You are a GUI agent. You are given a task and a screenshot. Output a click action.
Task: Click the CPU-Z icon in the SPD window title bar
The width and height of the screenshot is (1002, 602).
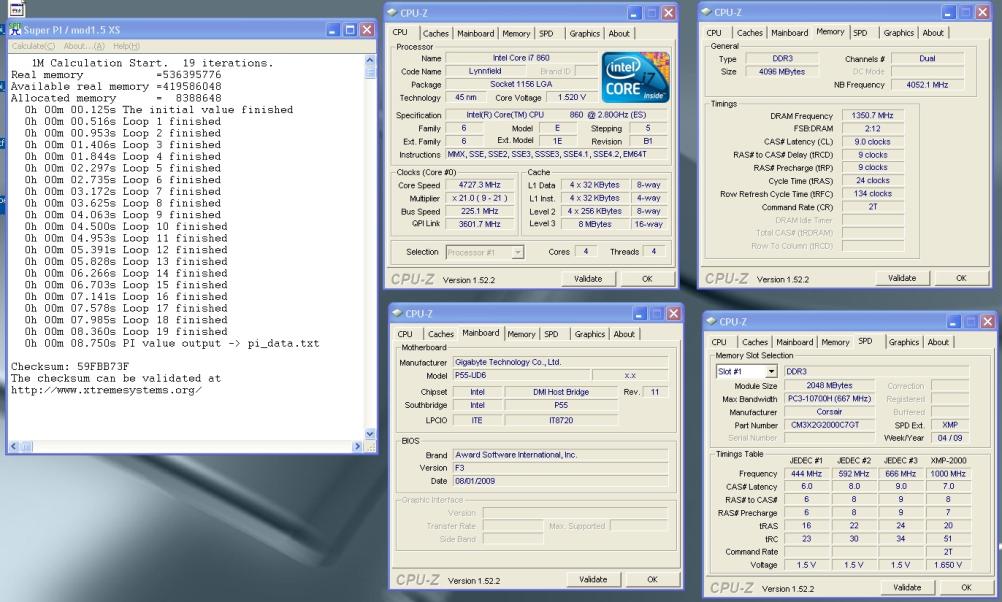711,321
